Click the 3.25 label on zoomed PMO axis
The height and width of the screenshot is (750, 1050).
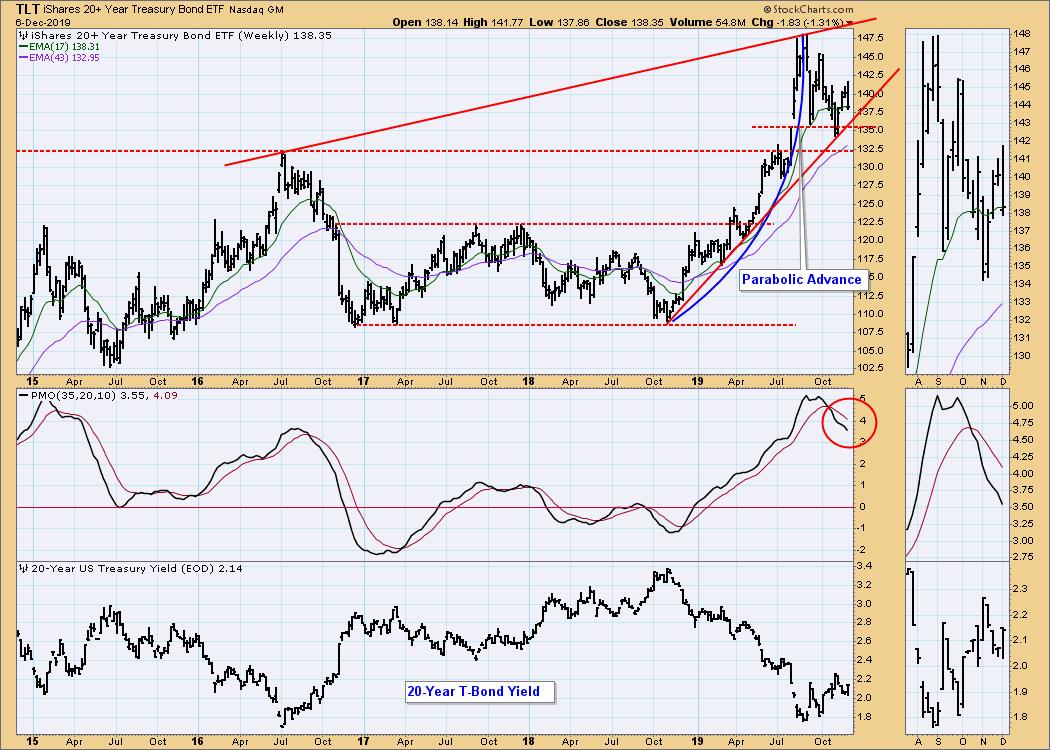click(1023, 524)
